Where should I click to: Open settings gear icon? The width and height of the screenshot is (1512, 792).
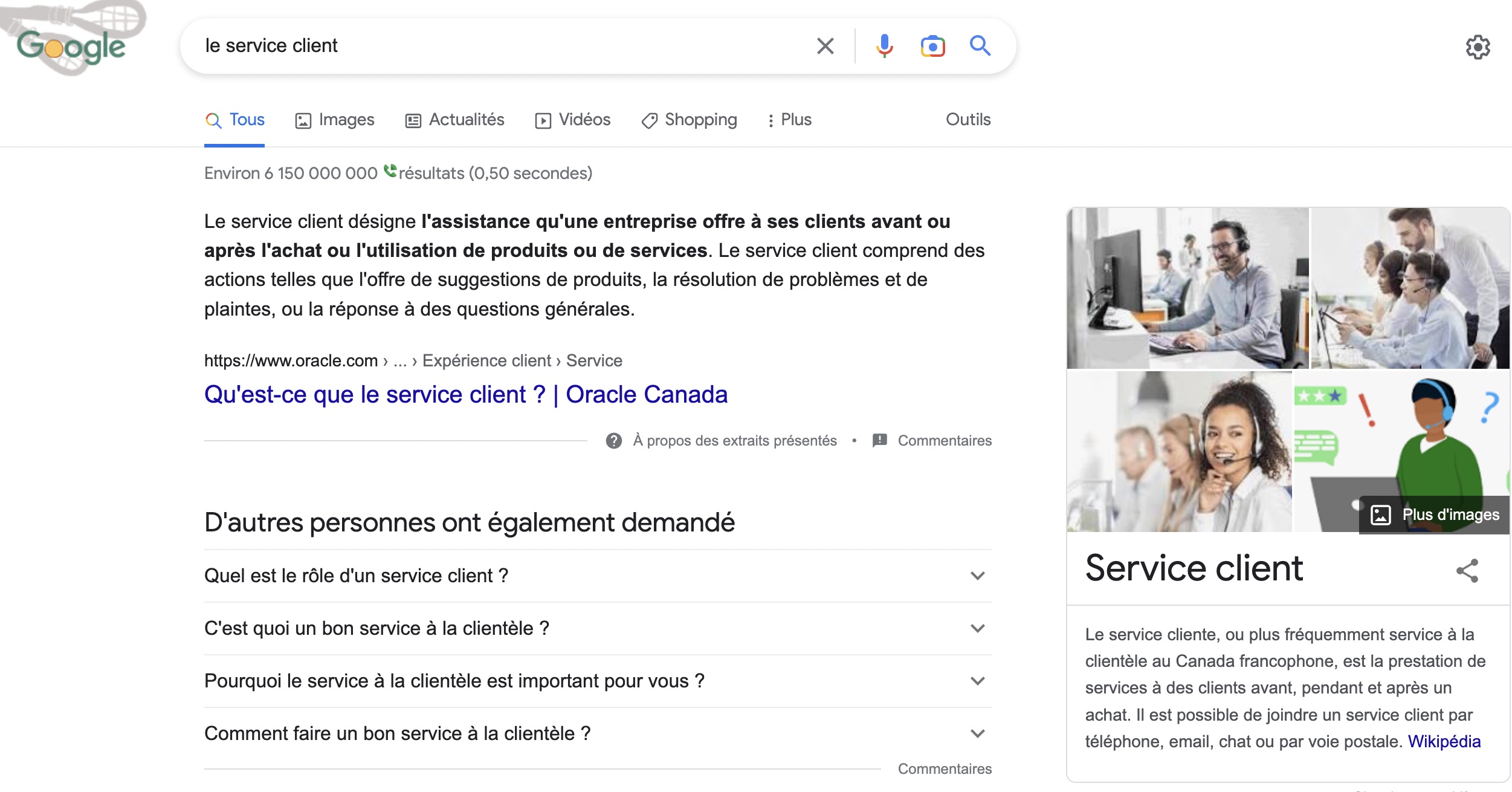pyautogui.click(x=1478, y=47)
